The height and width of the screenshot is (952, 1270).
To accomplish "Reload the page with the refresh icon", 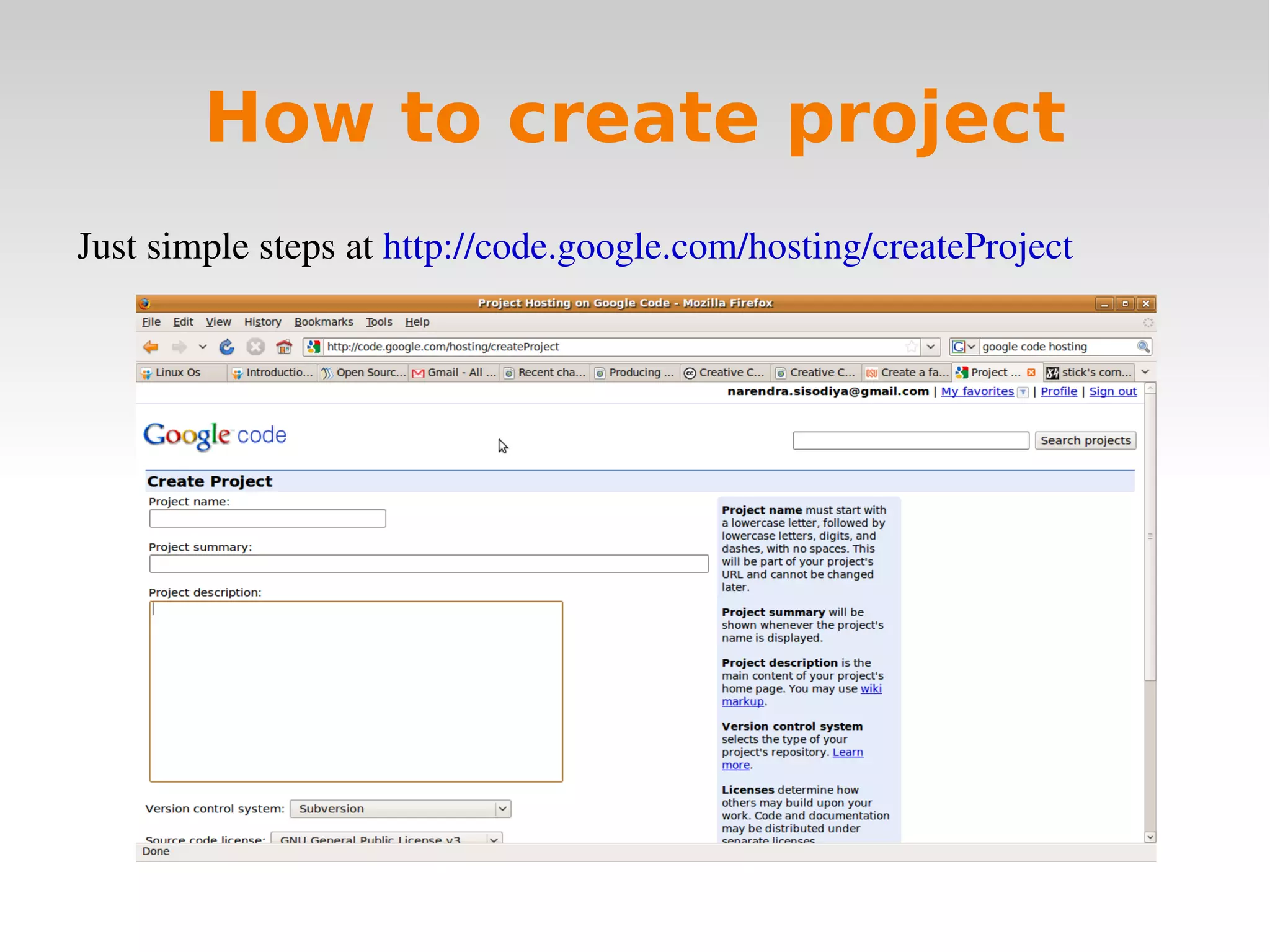I will 226,347.
